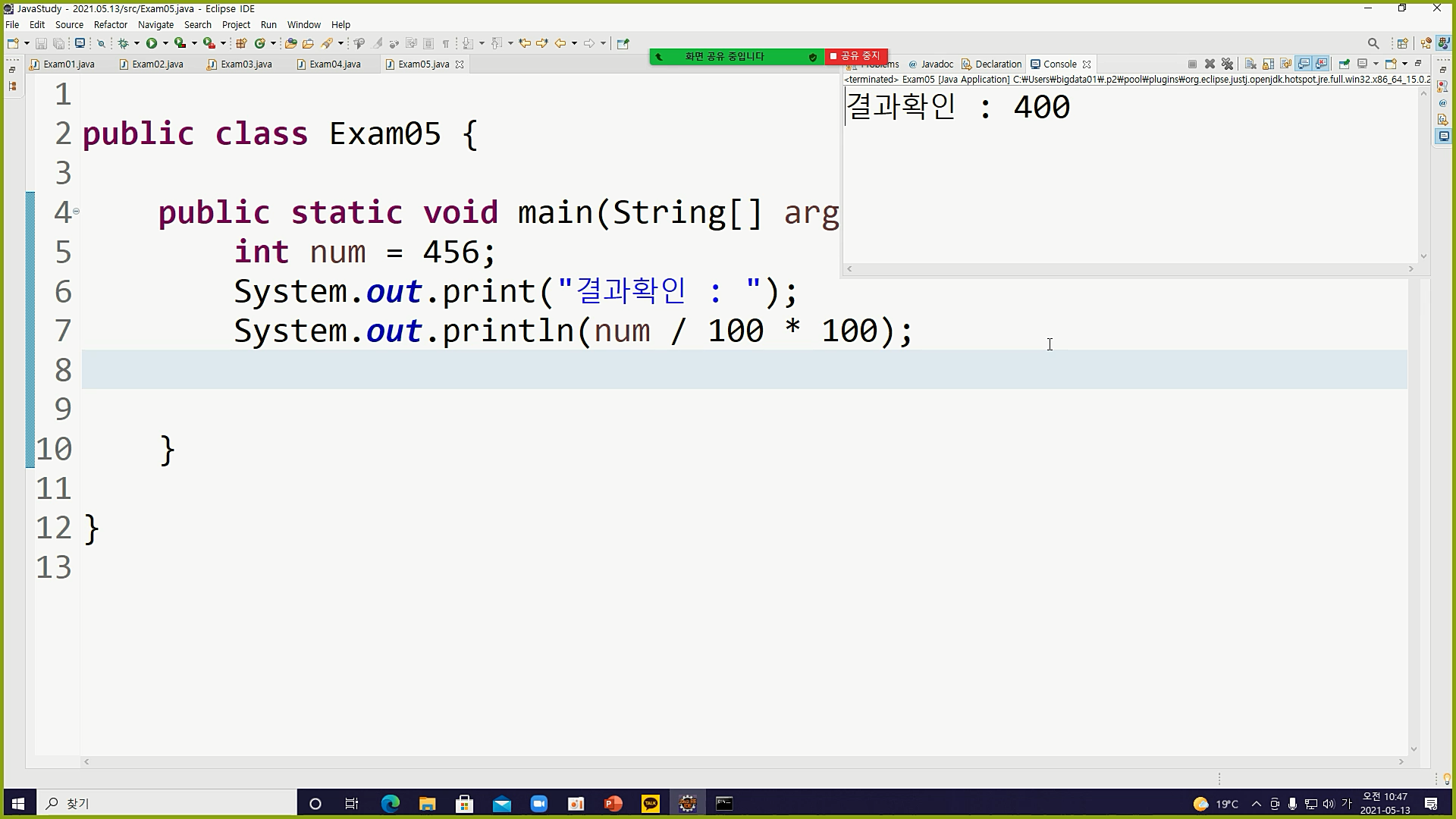Toggle Scroll Lock in Console toolbar
1456x819 pixels.
[x=1268, y=64]
